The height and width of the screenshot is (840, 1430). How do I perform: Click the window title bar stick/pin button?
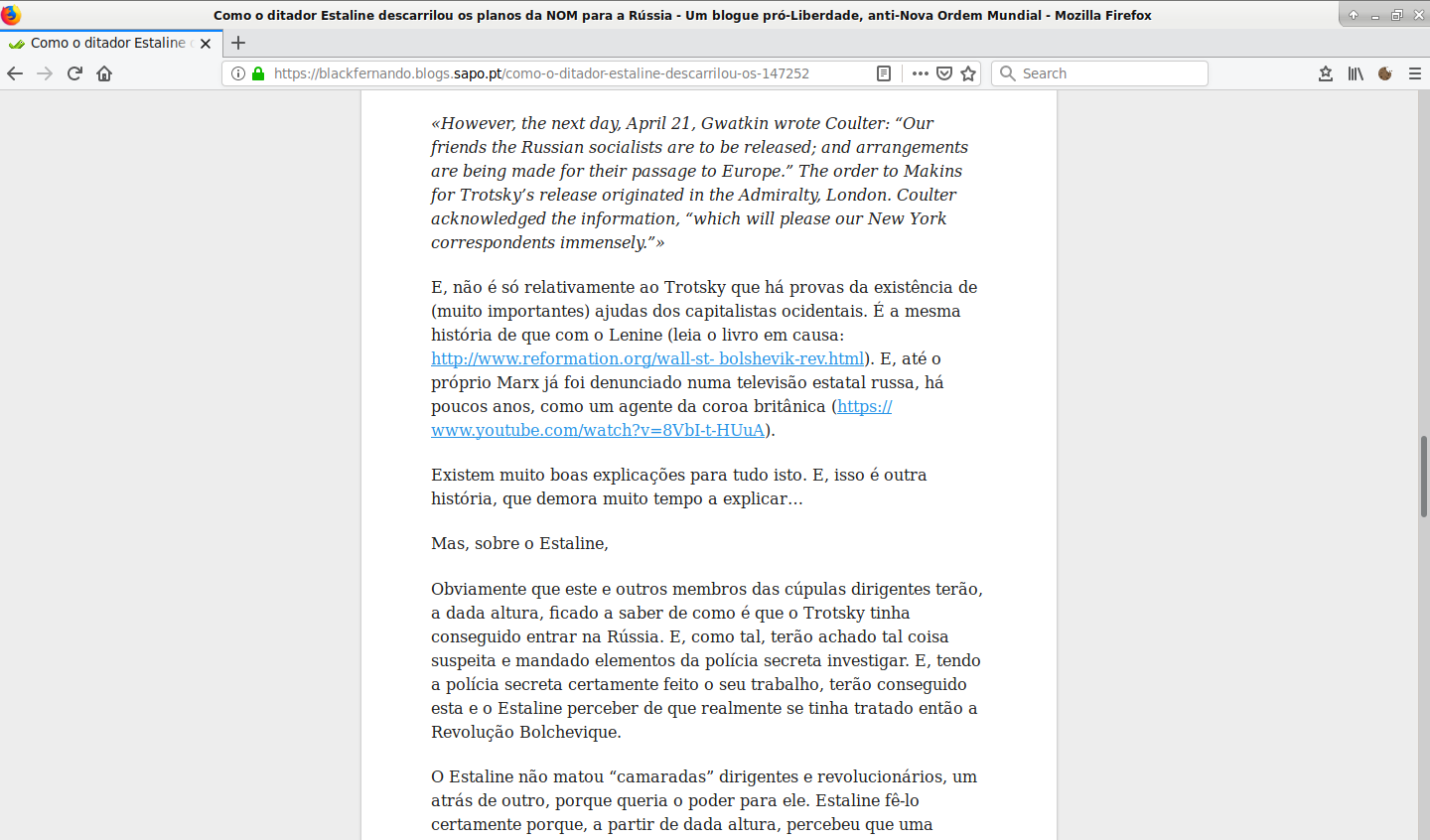tap(1353, 15)
